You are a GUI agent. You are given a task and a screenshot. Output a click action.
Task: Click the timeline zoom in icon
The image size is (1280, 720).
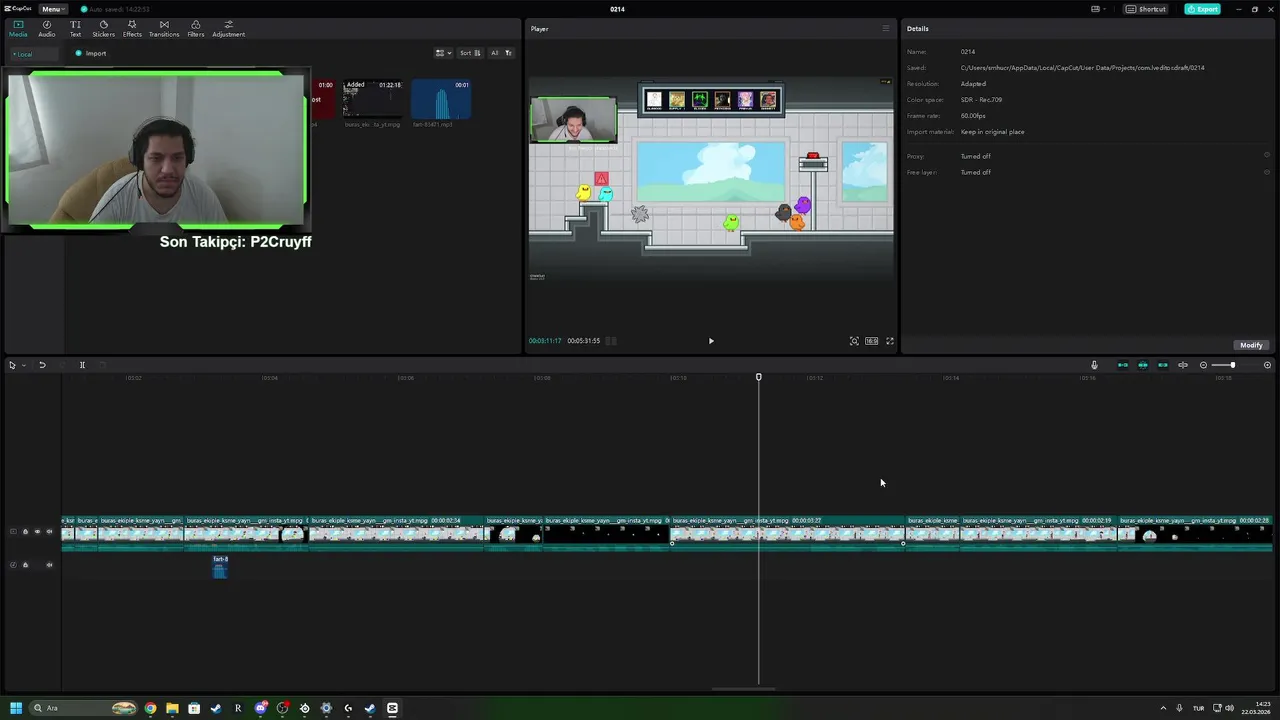coord(1267,365)
